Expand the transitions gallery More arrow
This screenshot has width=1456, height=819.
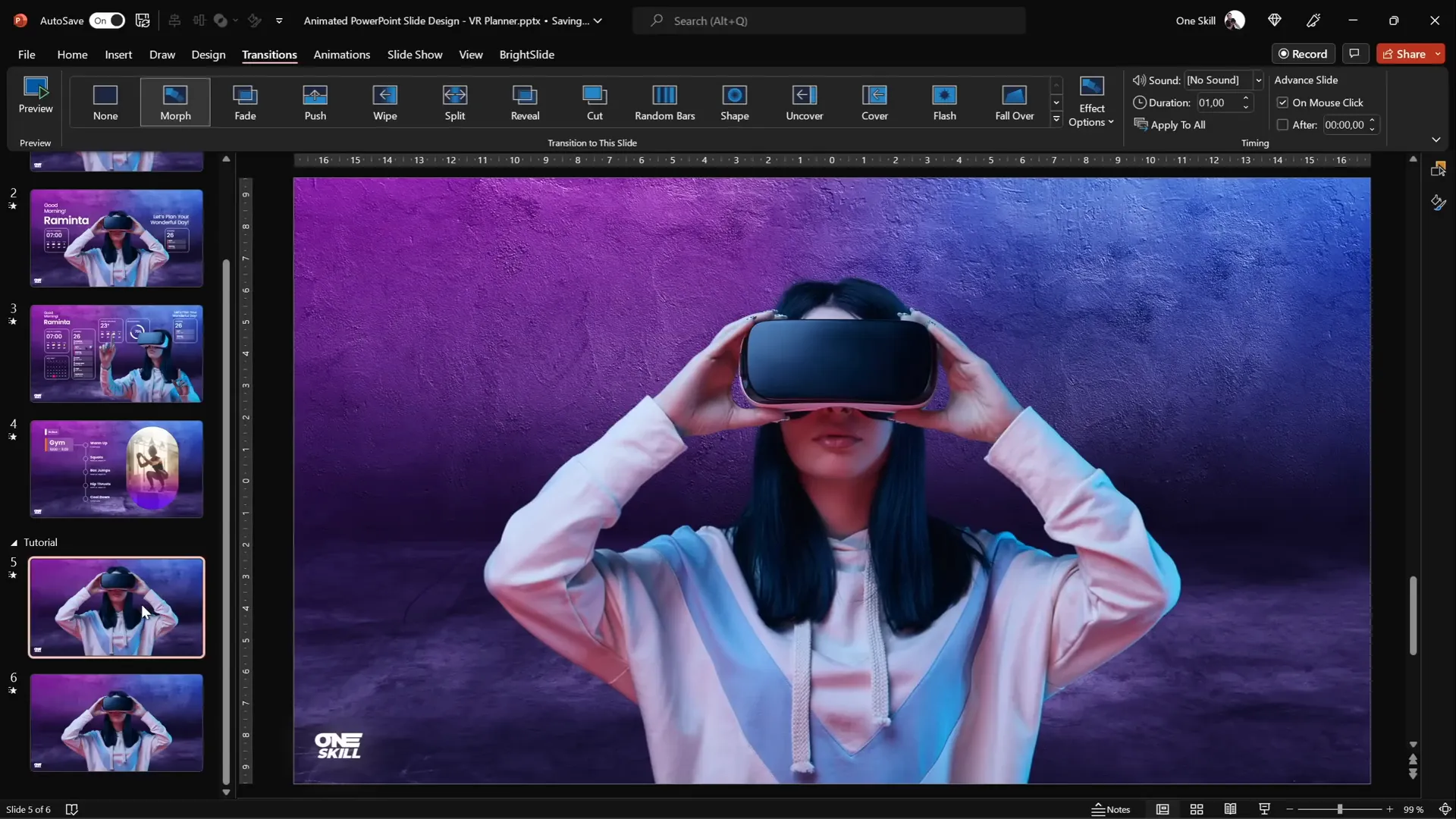click(1056, 119)
